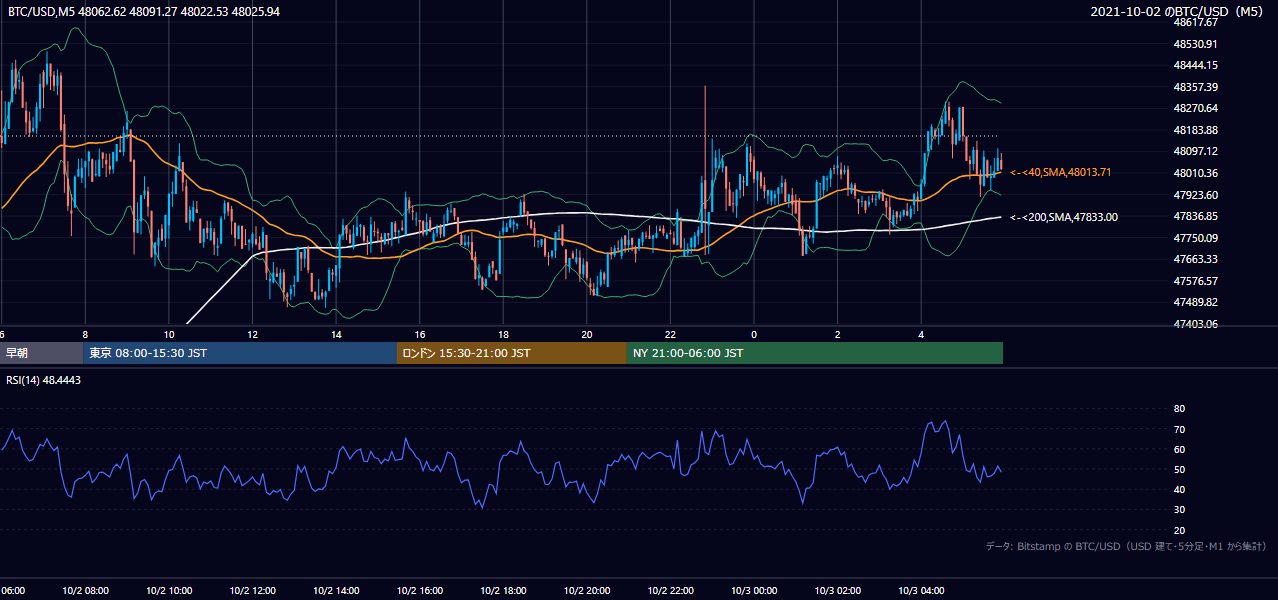Click price axis label 48530.91
Viewport: 1278px width, 600px height.
click(x=1195, y=44)
